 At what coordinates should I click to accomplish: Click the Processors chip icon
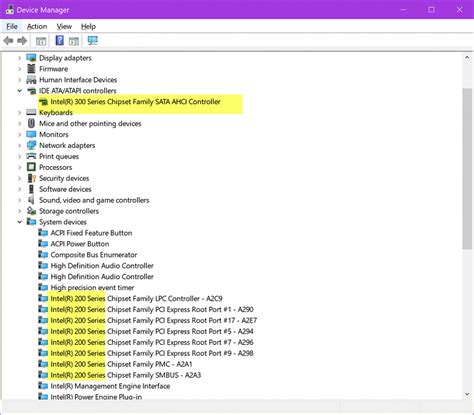point(31,167)
